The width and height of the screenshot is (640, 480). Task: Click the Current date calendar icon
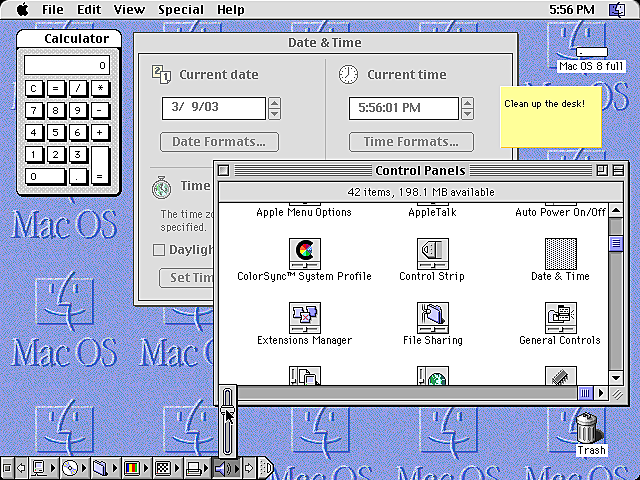(x=161, y=74)
